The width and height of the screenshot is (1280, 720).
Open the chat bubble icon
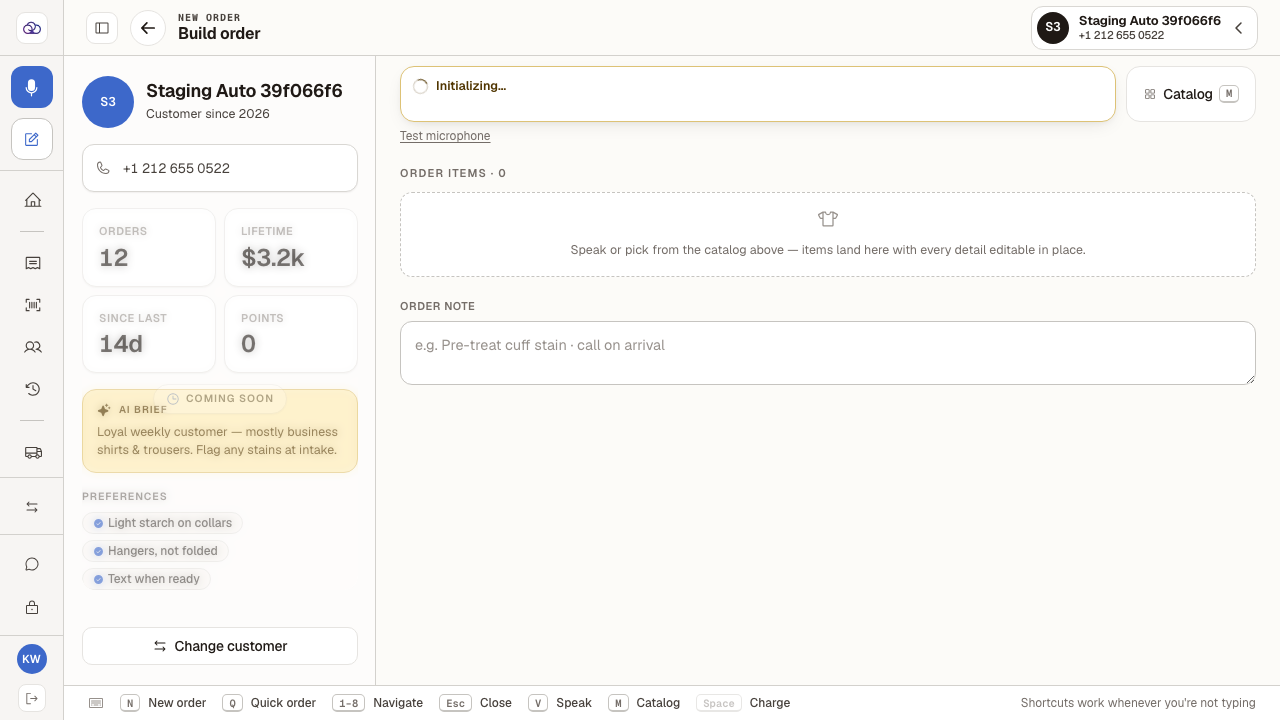tap(32, 564)
